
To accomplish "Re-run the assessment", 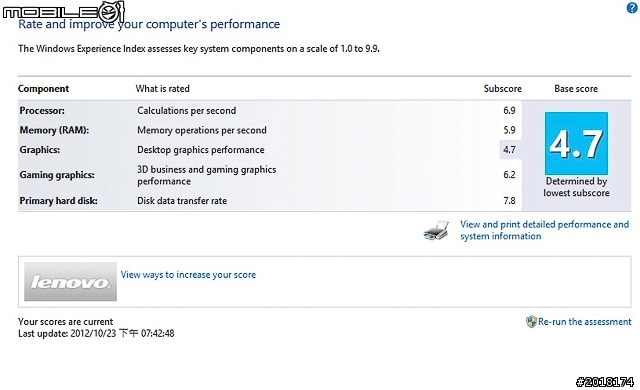I will click(584, 321).
